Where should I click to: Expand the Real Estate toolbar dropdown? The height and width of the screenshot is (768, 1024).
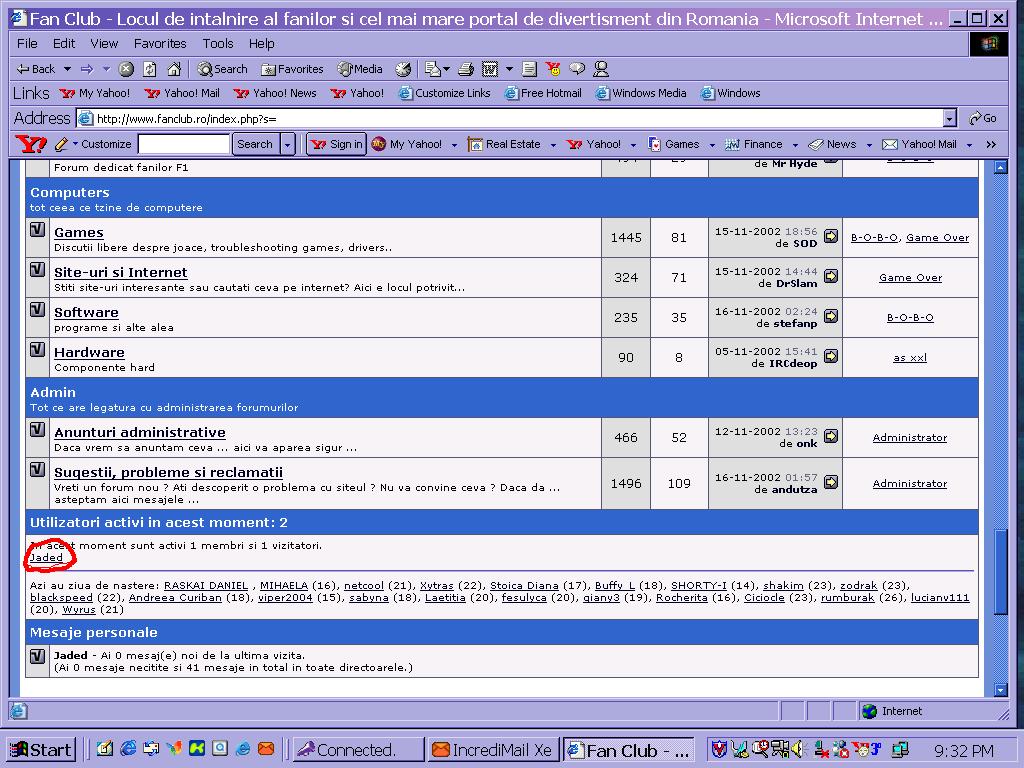pos(553,144)
